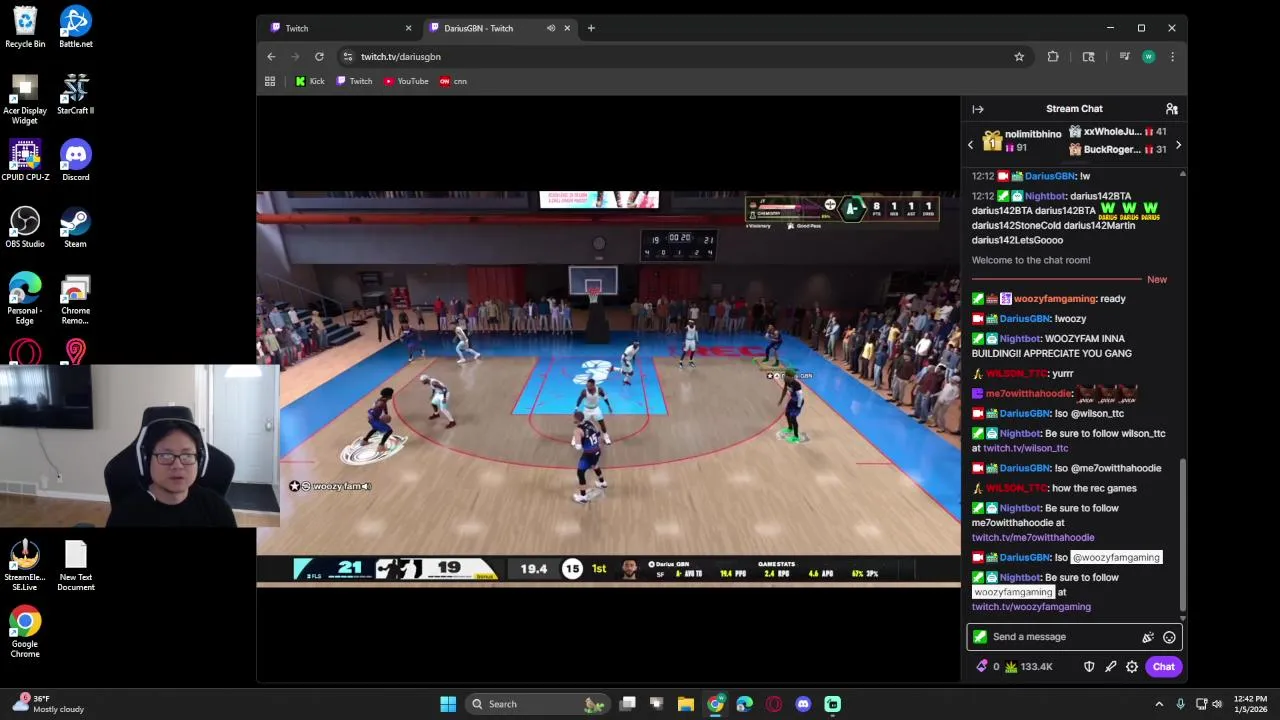Open the chat community users list

pos(1171,109)
